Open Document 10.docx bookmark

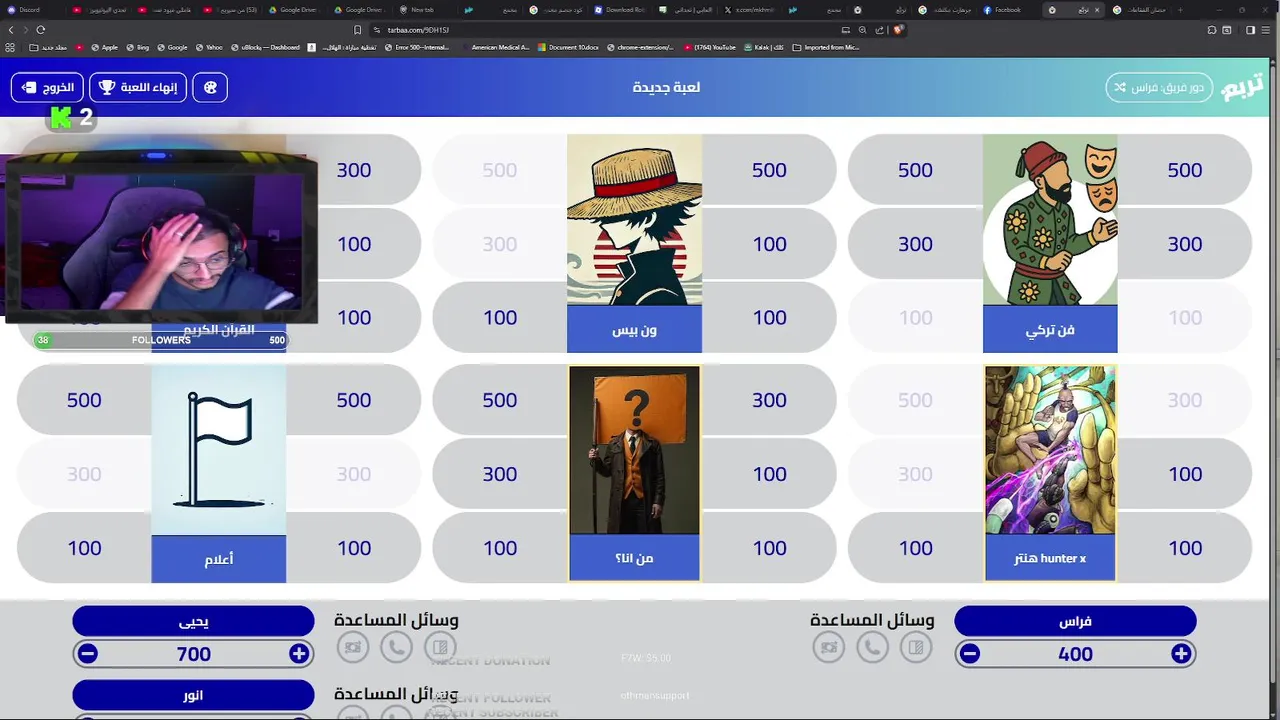(568, 47)
